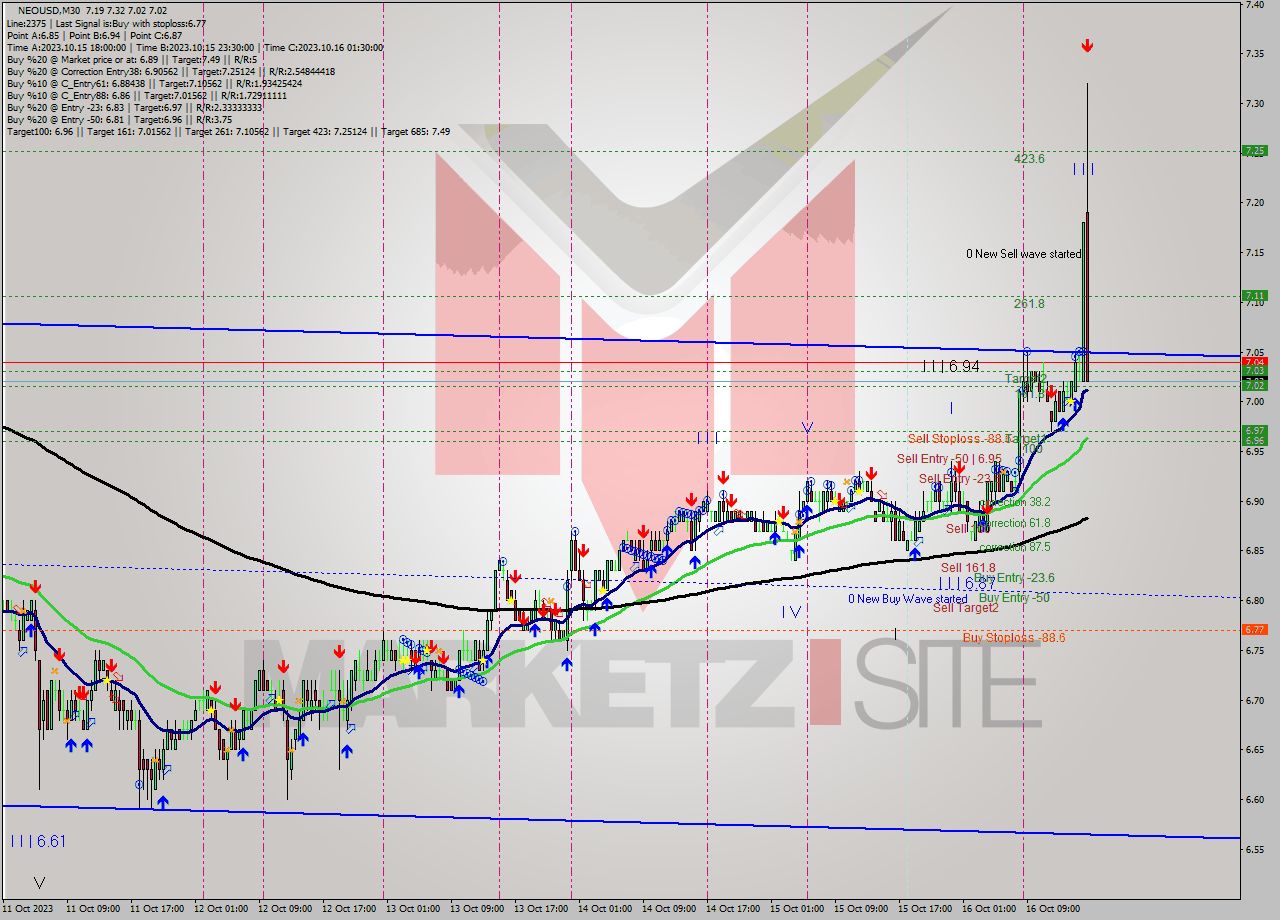Image resolution: width=1280 pixels, height=920 pixels.
Task: Click the red sell arrow above the latest candle
Action: click(1087, 45)
